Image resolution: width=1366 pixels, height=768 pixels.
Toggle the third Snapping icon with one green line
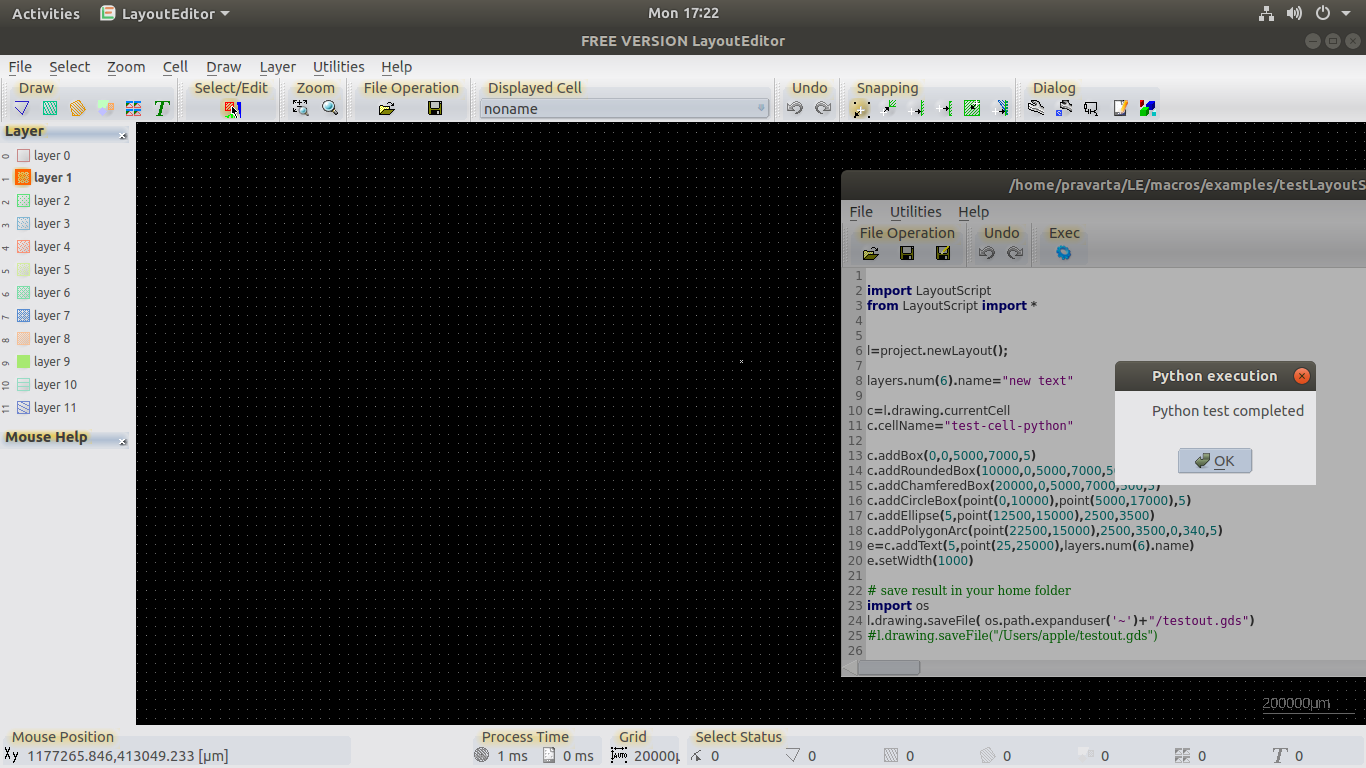tap(917, 108)
